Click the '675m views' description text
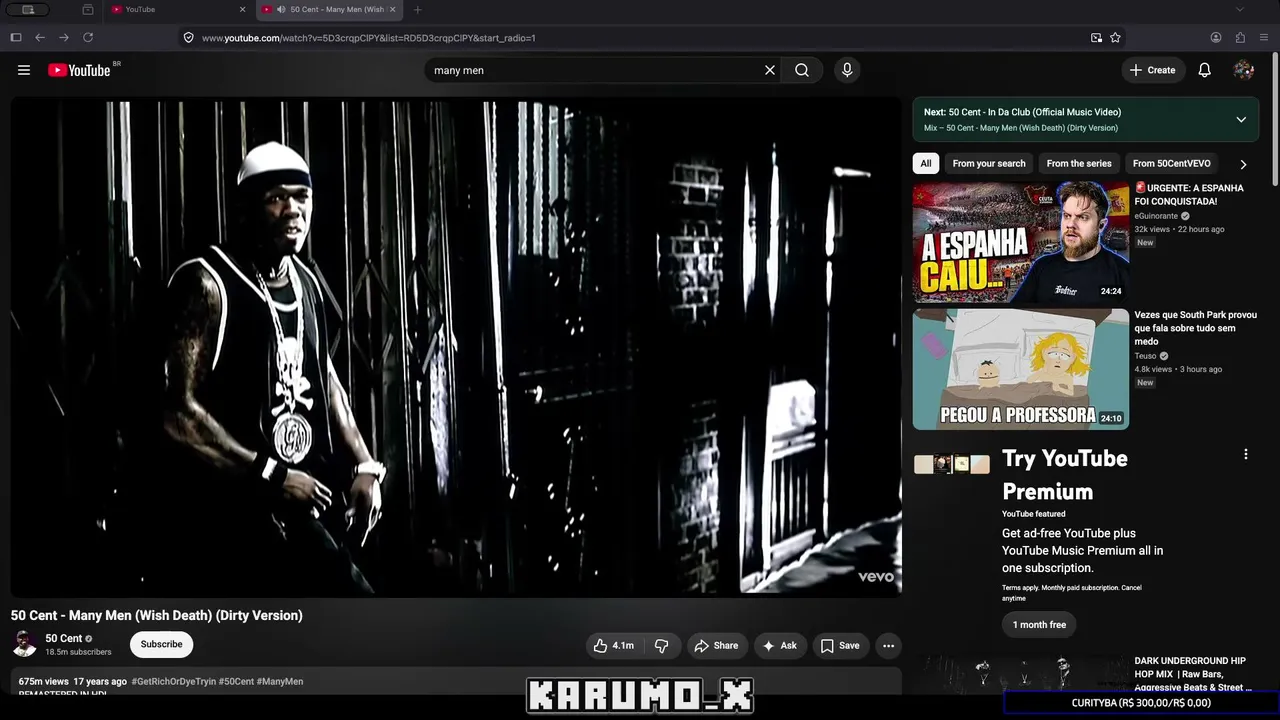The height and width of the screenshot is (720, 1280). pyautogui.click(x=44, y=682)
